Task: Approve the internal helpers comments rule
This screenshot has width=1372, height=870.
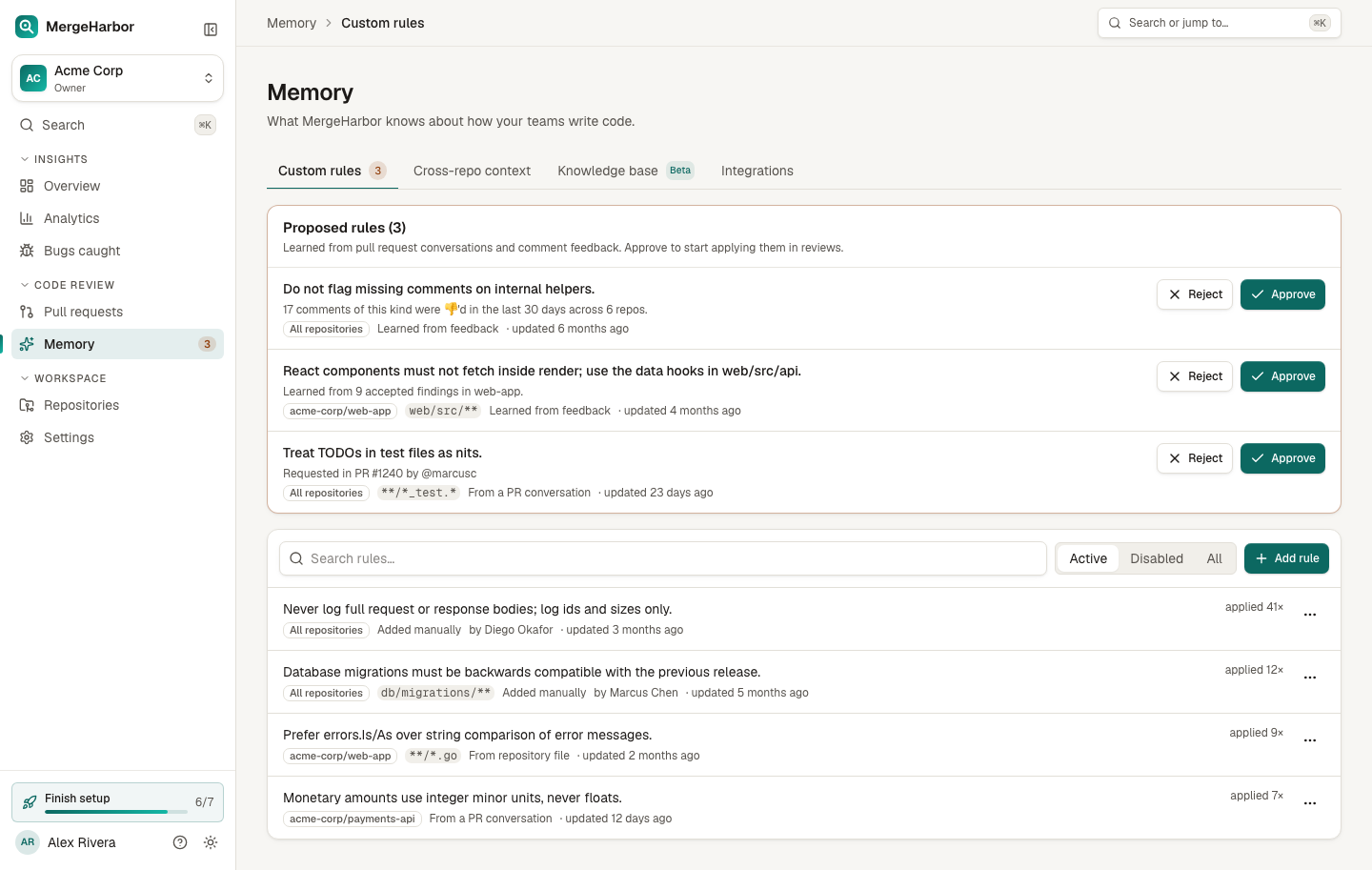Action: pos(1282,294)
